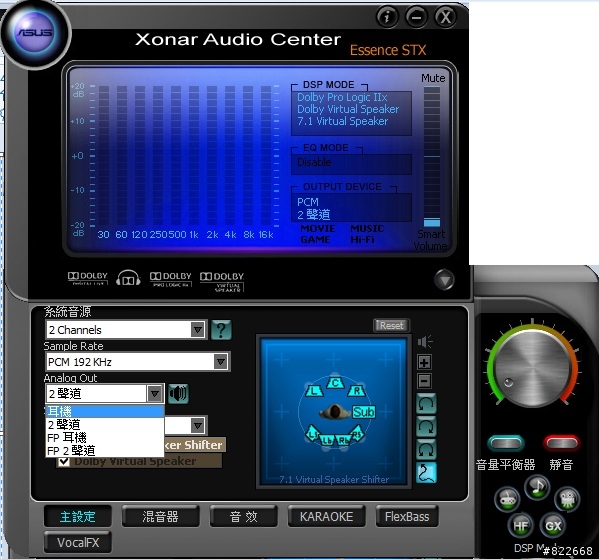
Task: Choose FP 2 聲道 from the Analog Out list
Action: (105, 450)
